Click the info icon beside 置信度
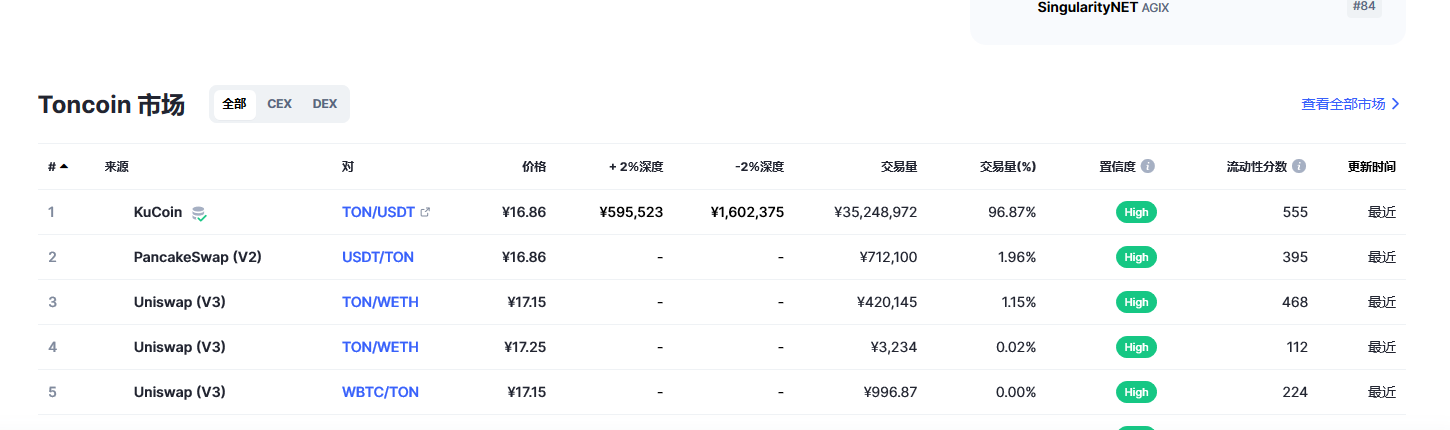1450x430 pixels. point(1148,166)
